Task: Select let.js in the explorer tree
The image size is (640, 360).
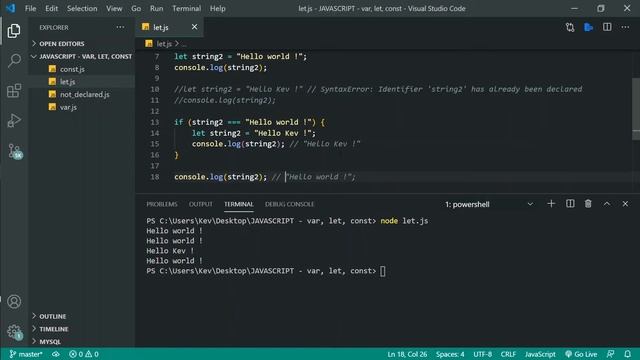Action: click(x=68, y=82)
